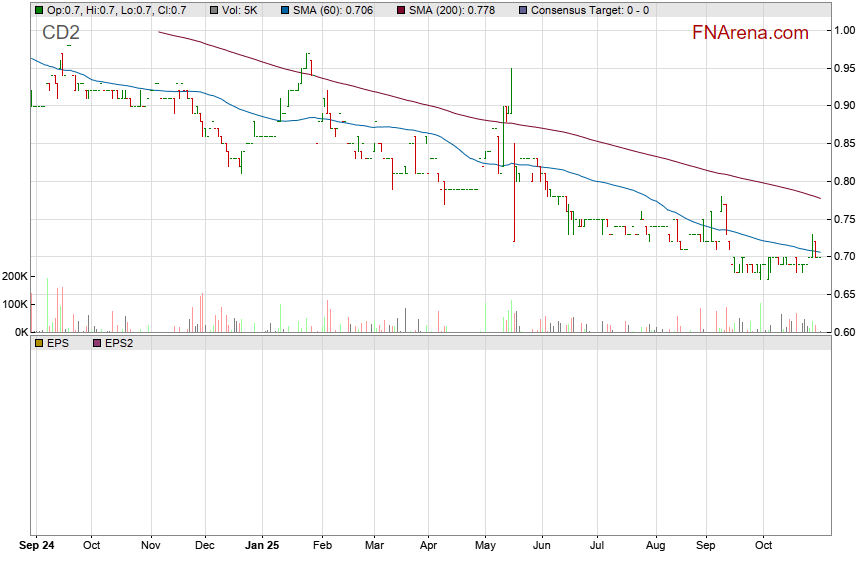Click the May label on time axis
Viewport: 859px width, 566px height.
pyautogui.click(x=485, y=547)
